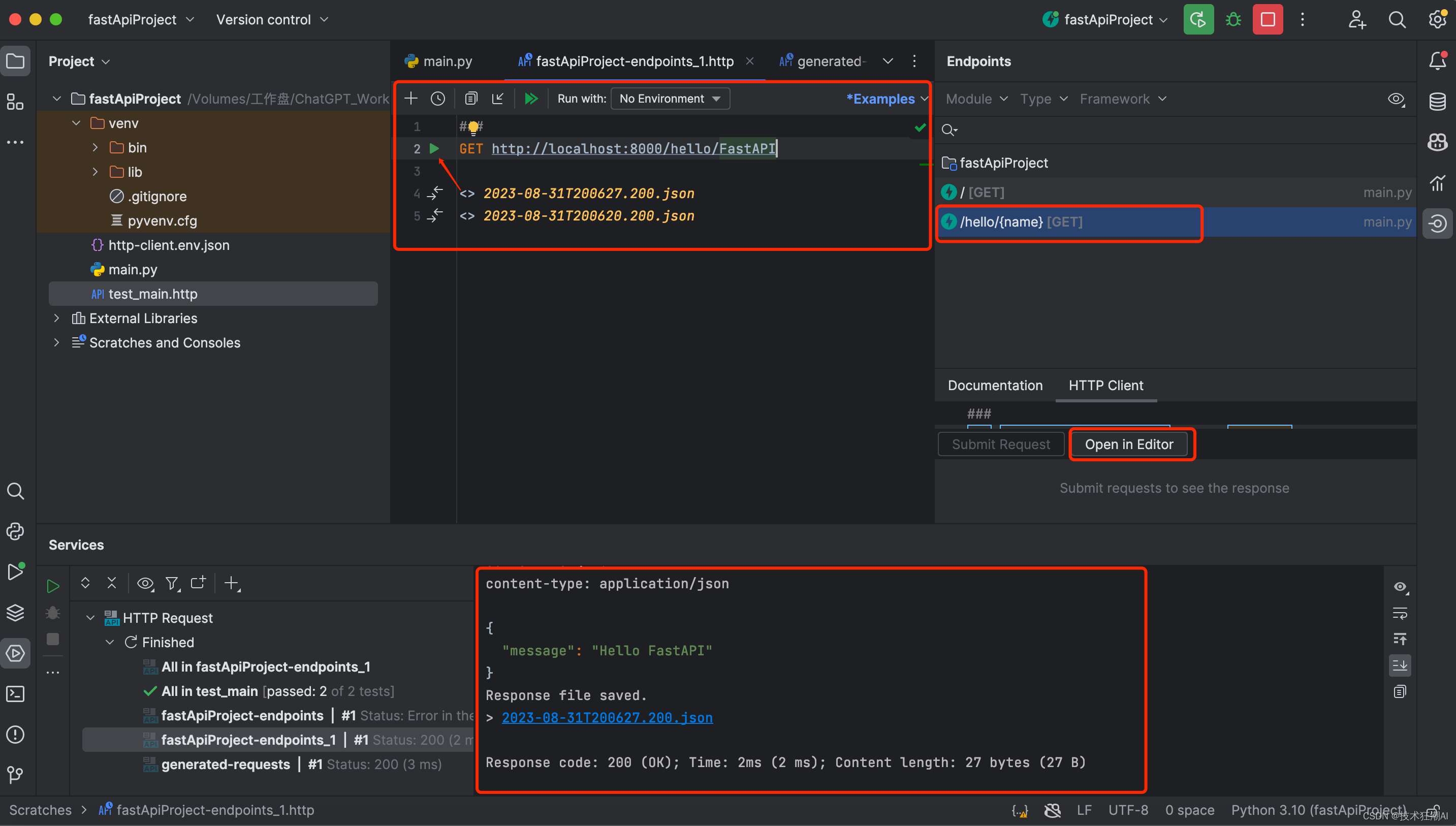
Task: Toggle the Services view options eye icon
Action: [x=145, y=583]
